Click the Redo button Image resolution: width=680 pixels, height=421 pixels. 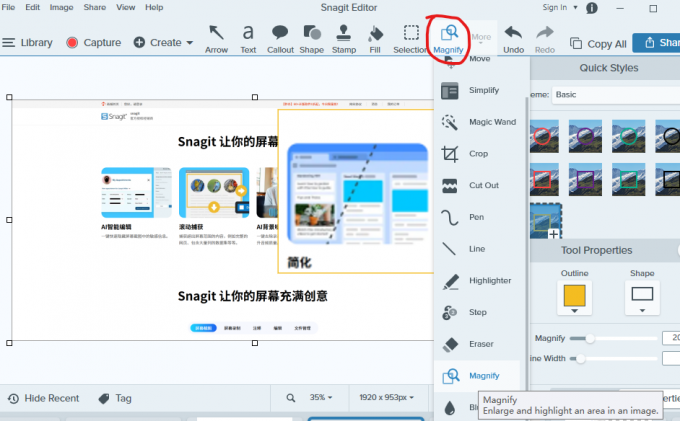[545, 39]
